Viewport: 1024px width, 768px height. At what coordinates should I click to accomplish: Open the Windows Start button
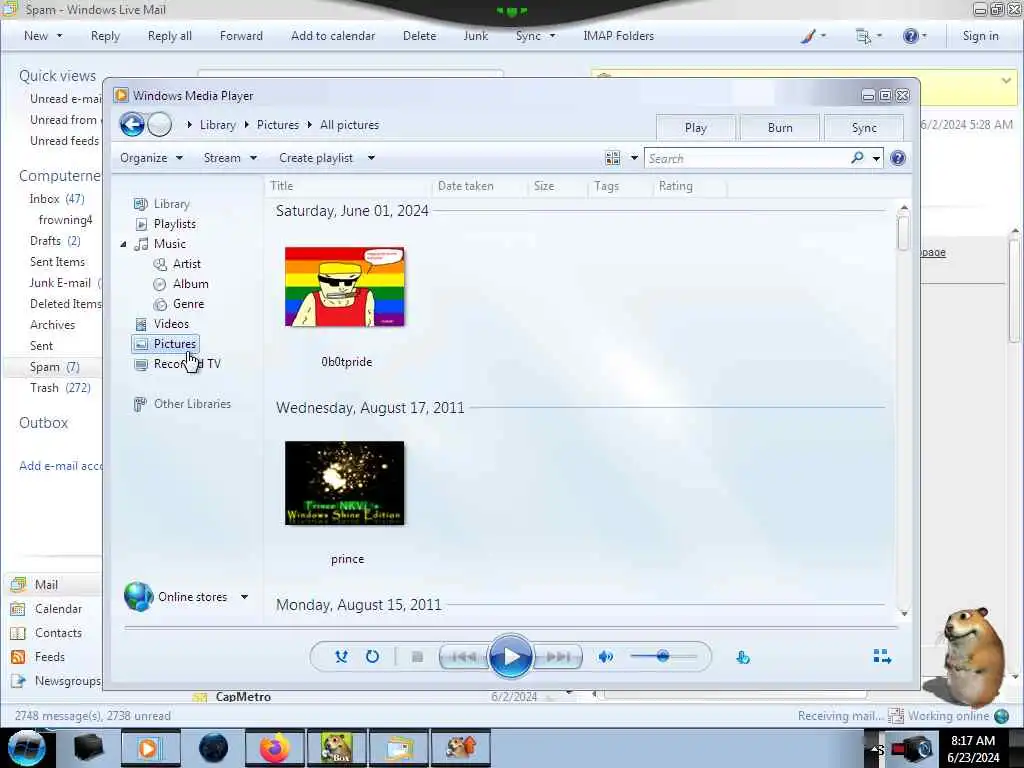point(25,748)
